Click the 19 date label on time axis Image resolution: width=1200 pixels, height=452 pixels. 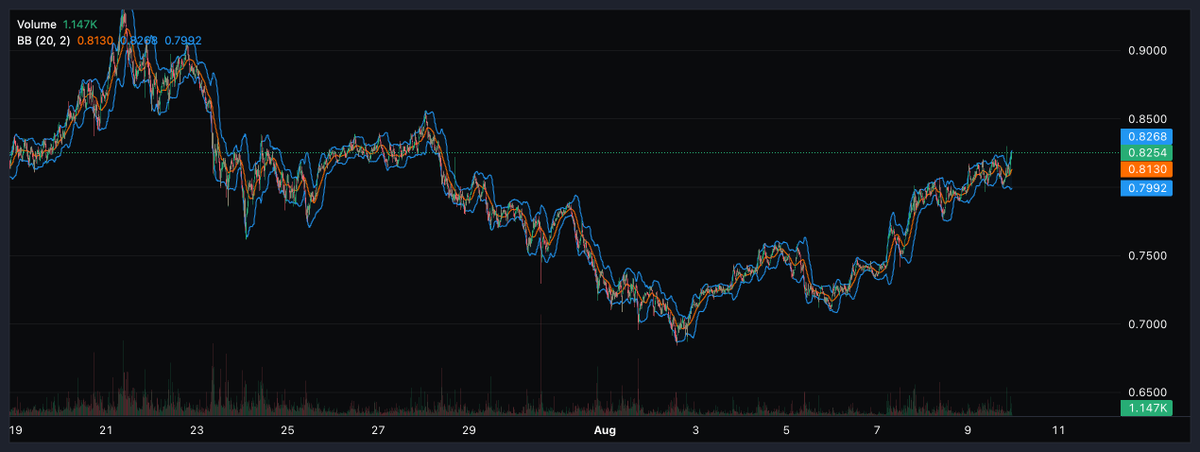point(15,430)
